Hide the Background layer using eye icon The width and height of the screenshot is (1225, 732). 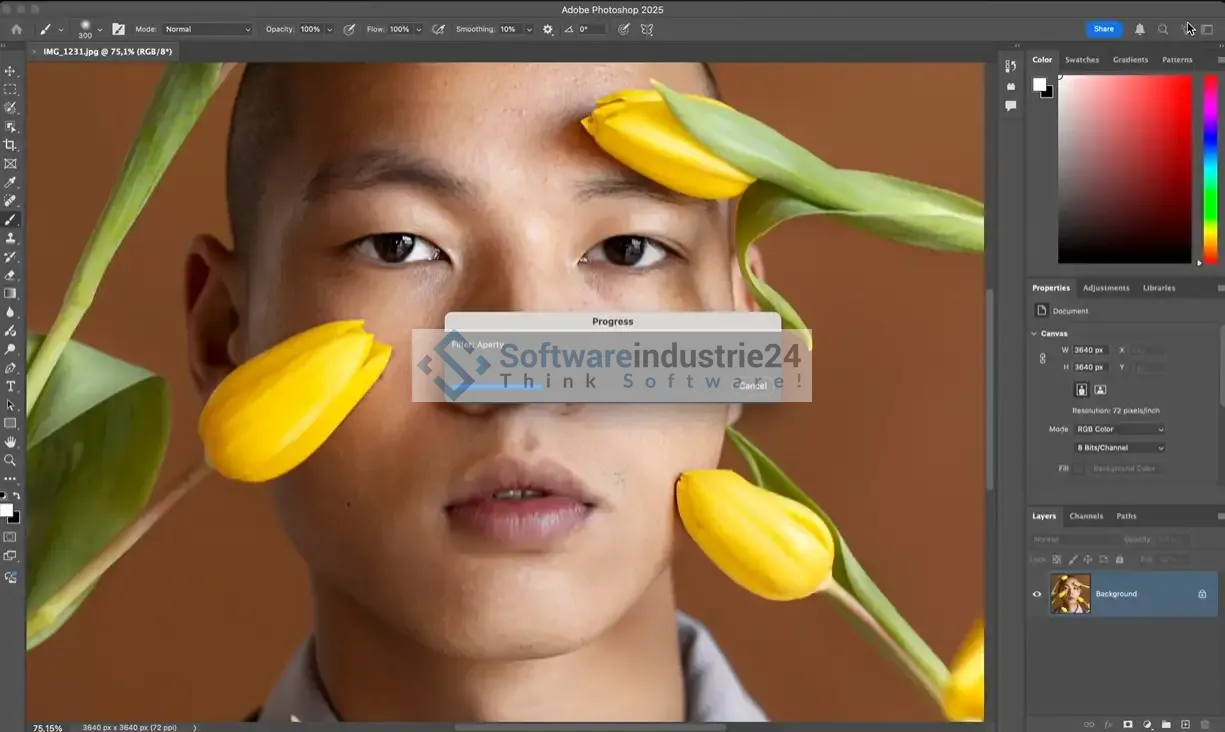point(1037,594)
